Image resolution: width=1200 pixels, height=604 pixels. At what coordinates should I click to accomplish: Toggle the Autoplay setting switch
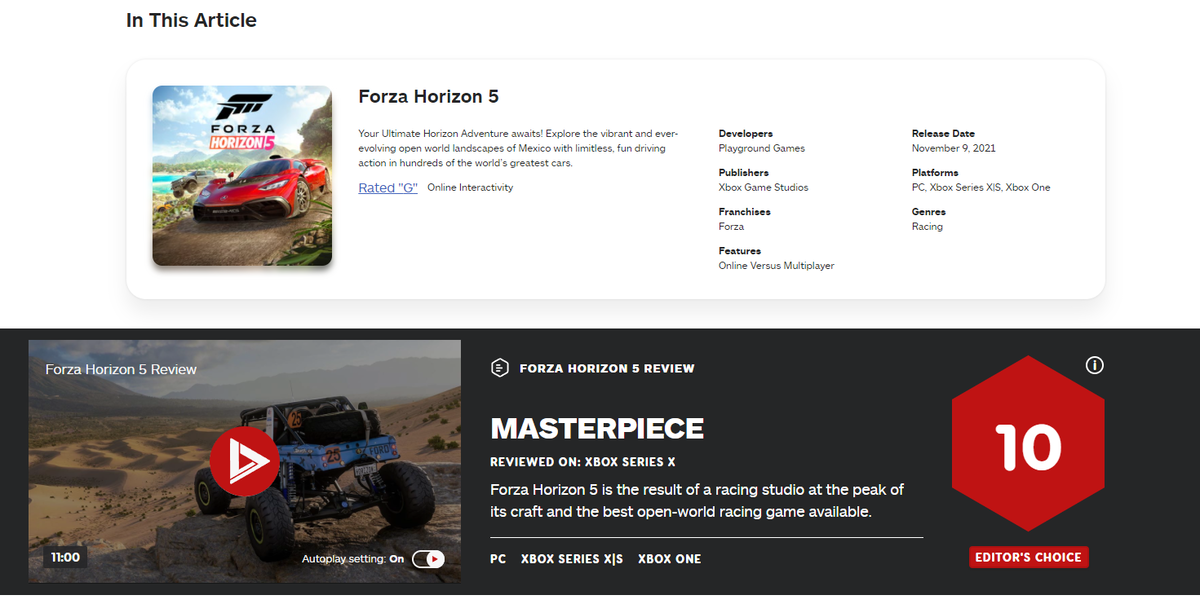[x=427, y=559]
